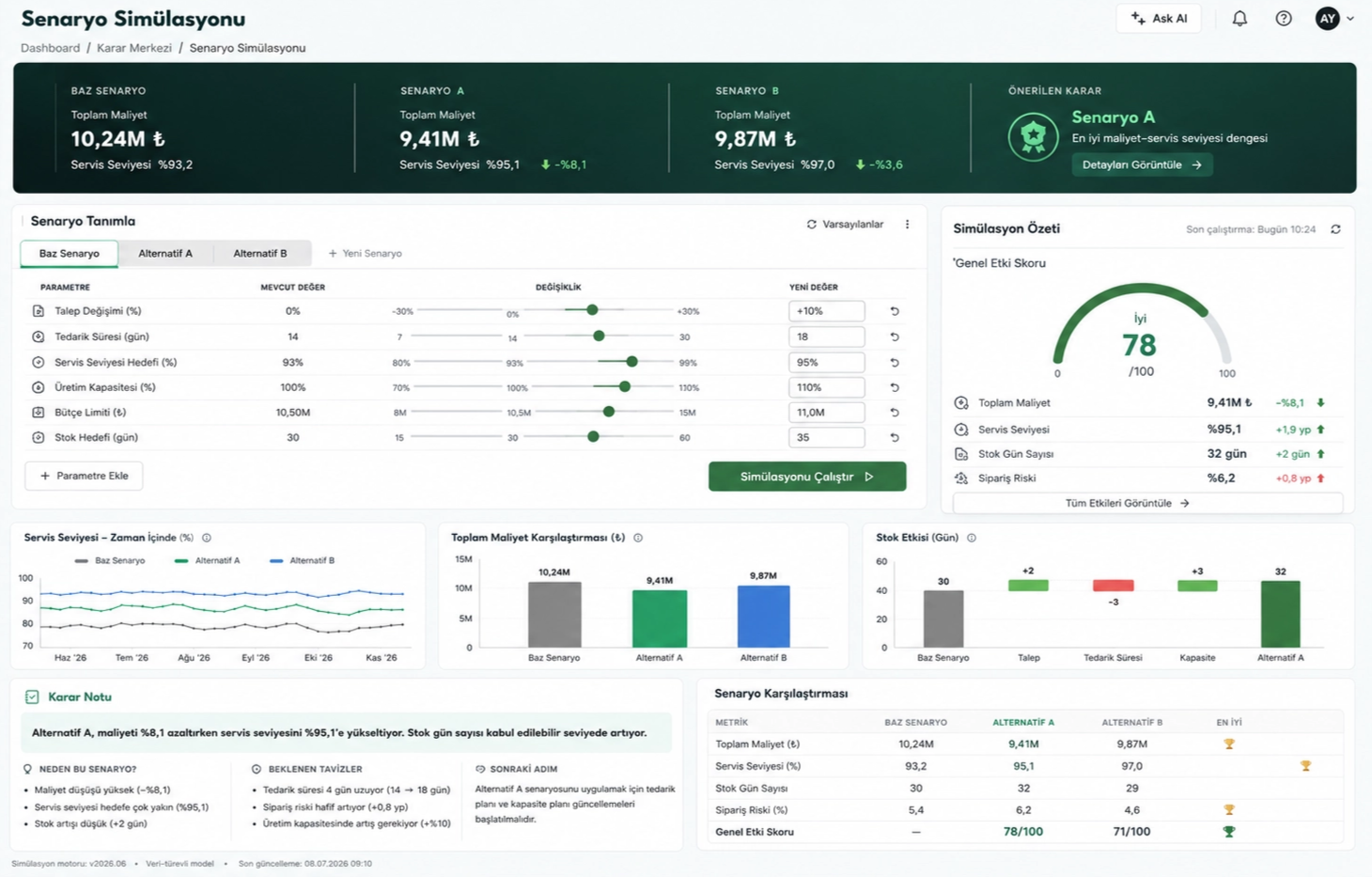Screen dimensions: 1372x877
Task: Switch to the Alternatif B tab
Action: click(x=260, y=254)
